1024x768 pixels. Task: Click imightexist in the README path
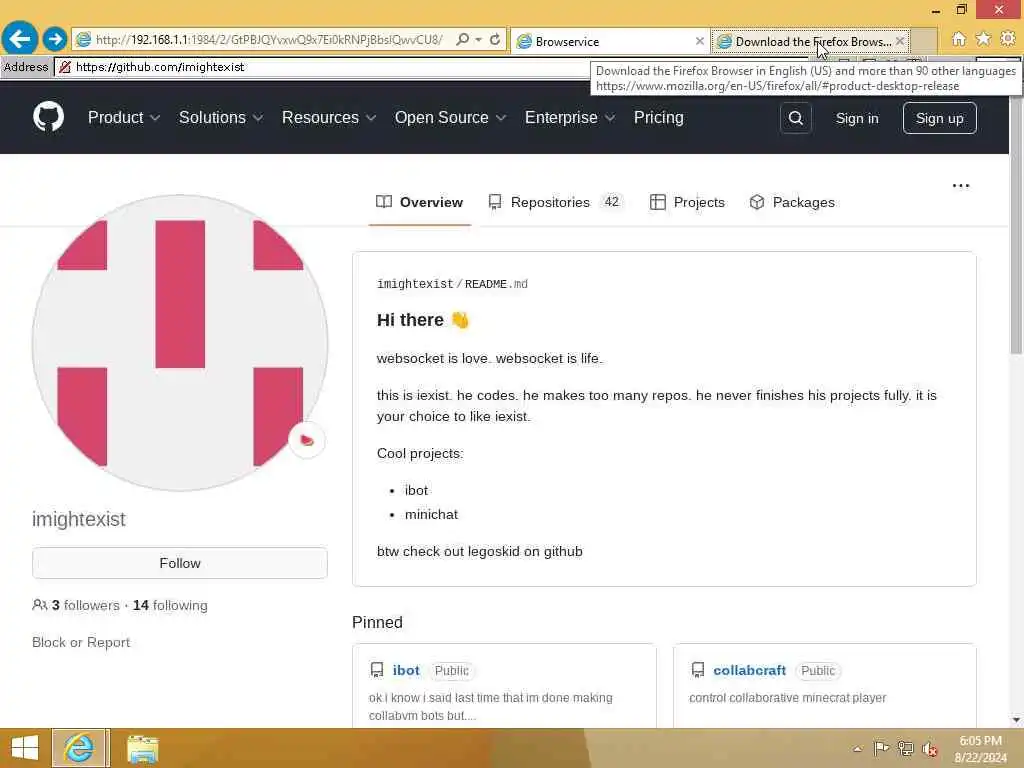coord(415,284)
